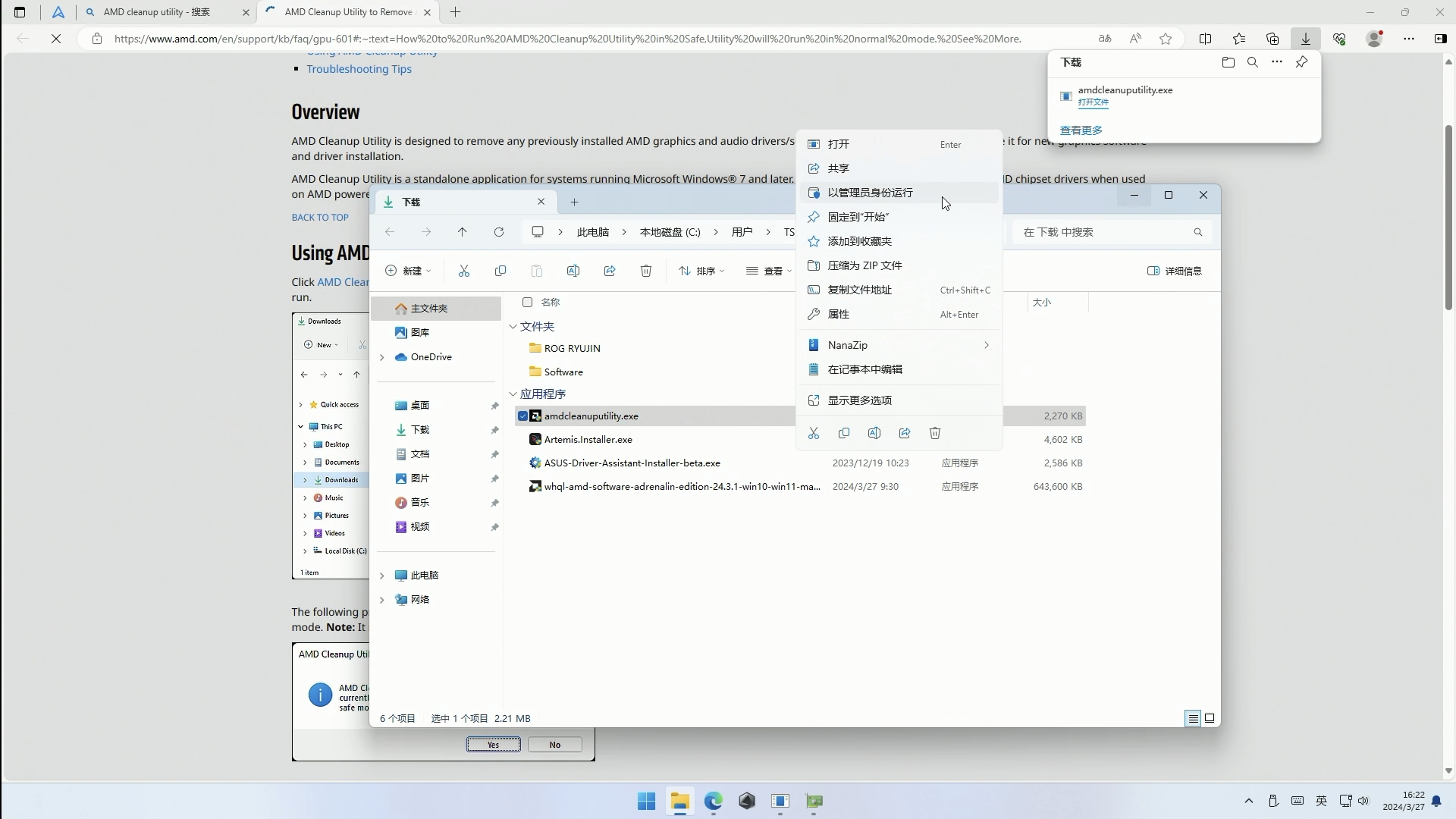Expand the NanaZip submenu in context menu

click(x=987, y=345)
